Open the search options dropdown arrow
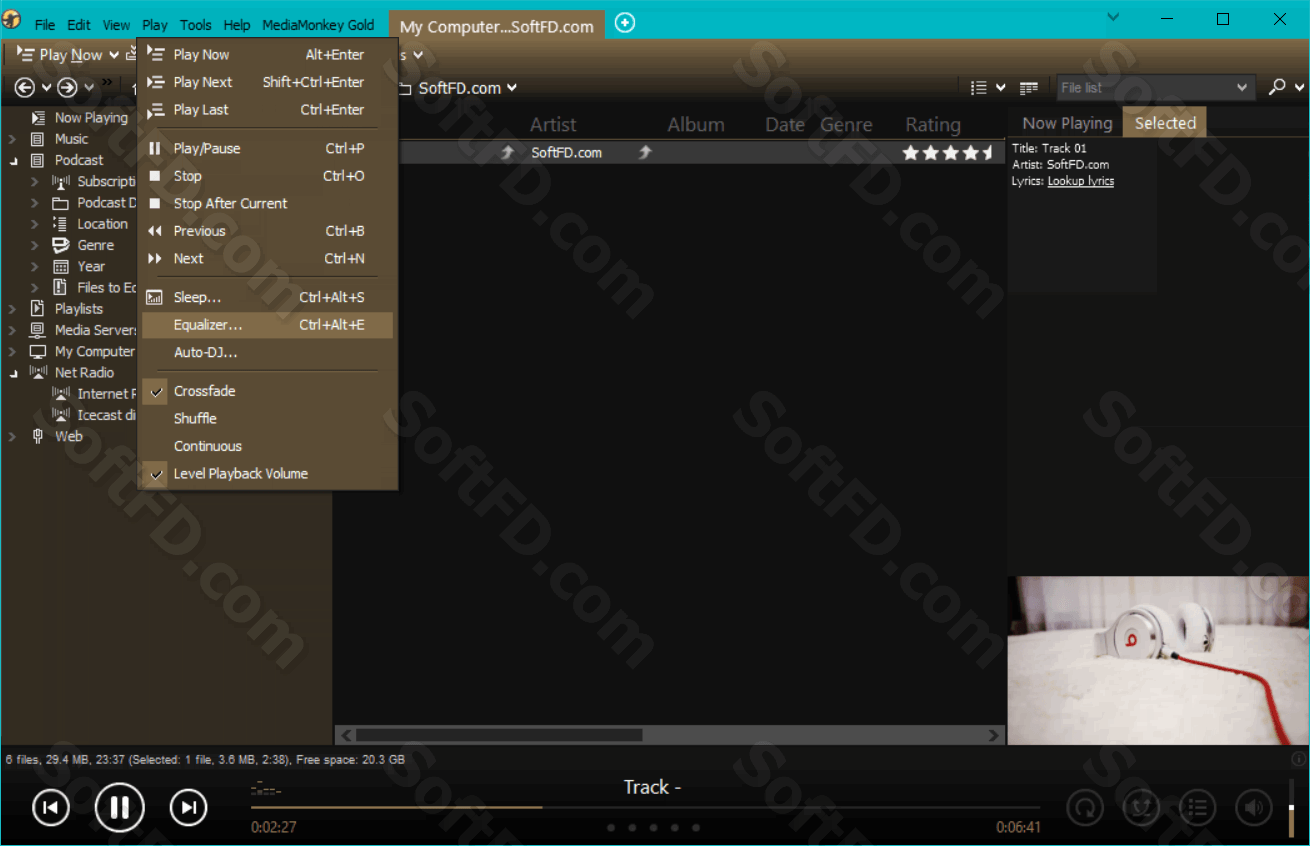Screen dimensions: 1310x846 (1298, 88)
